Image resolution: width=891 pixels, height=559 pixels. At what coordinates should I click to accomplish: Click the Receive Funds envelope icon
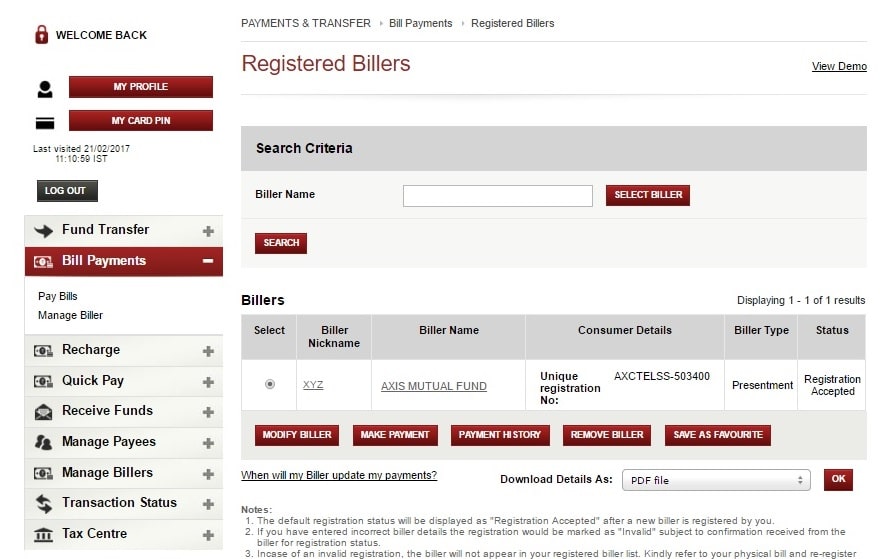43,411
